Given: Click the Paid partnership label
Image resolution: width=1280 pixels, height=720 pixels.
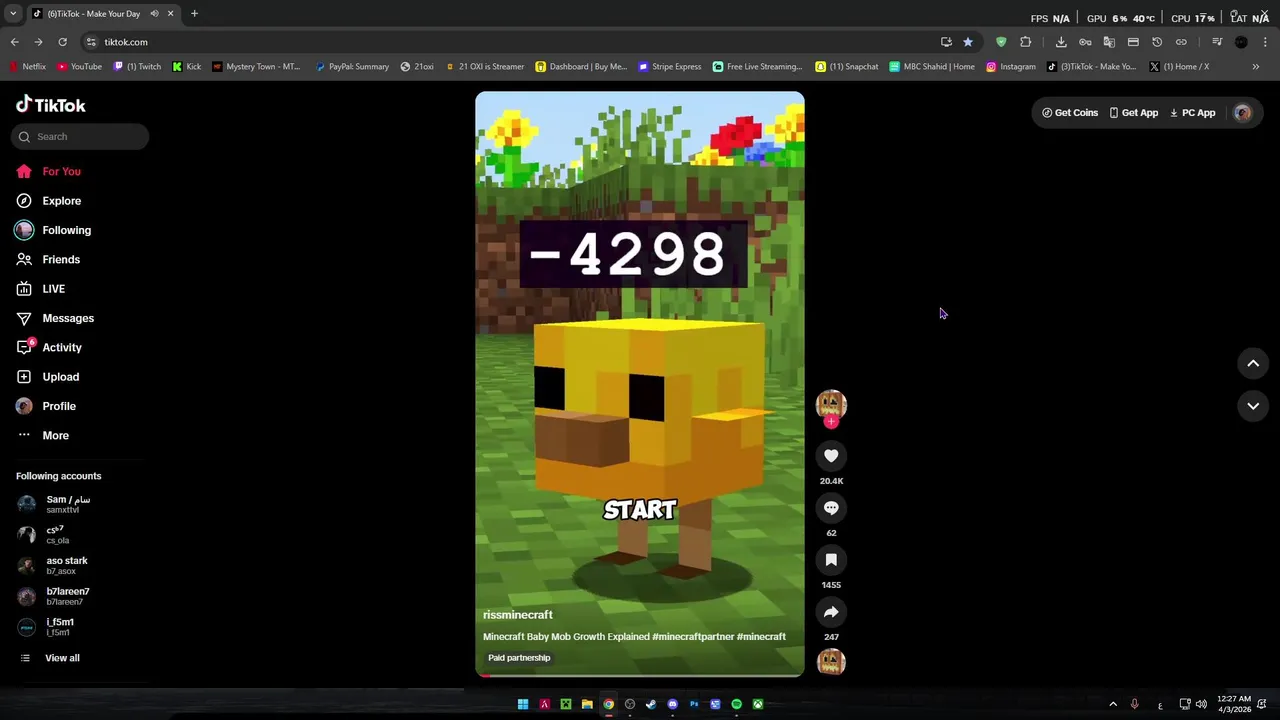Looking at the screenshot, I should click(x=519, y=658).
